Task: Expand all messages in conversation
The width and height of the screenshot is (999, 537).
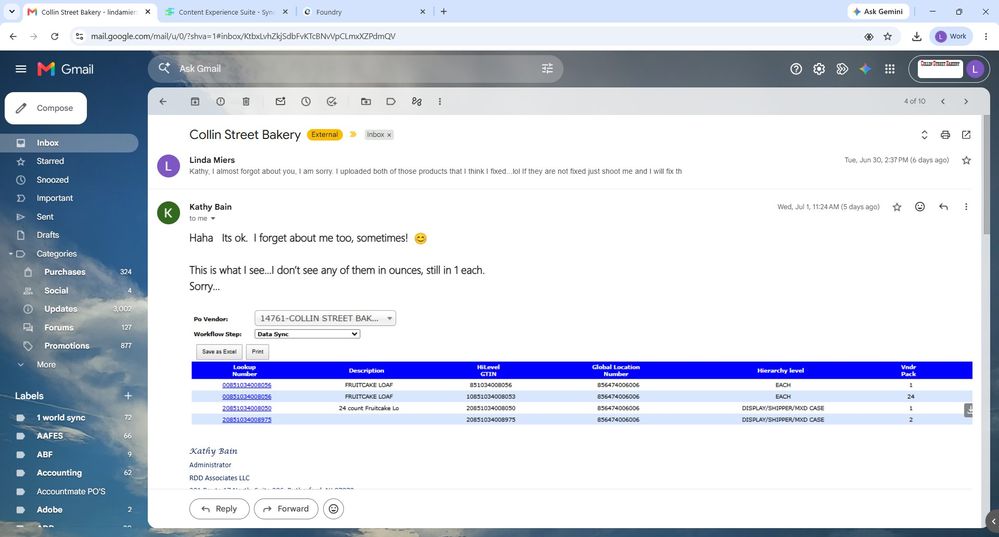Action: click(924, 134)
